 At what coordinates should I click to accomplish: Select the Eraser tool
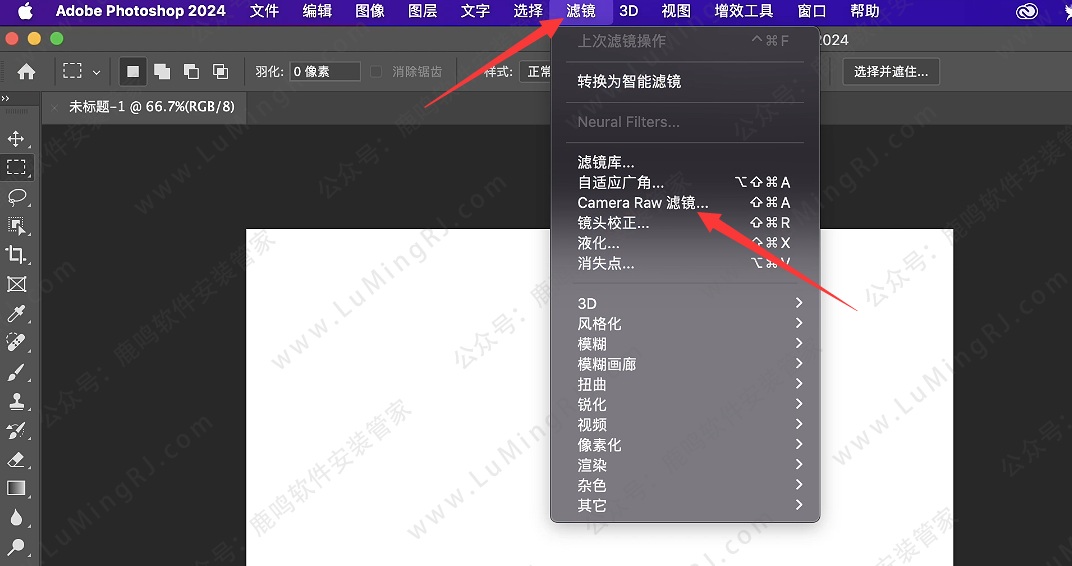(x=16, y=459)
